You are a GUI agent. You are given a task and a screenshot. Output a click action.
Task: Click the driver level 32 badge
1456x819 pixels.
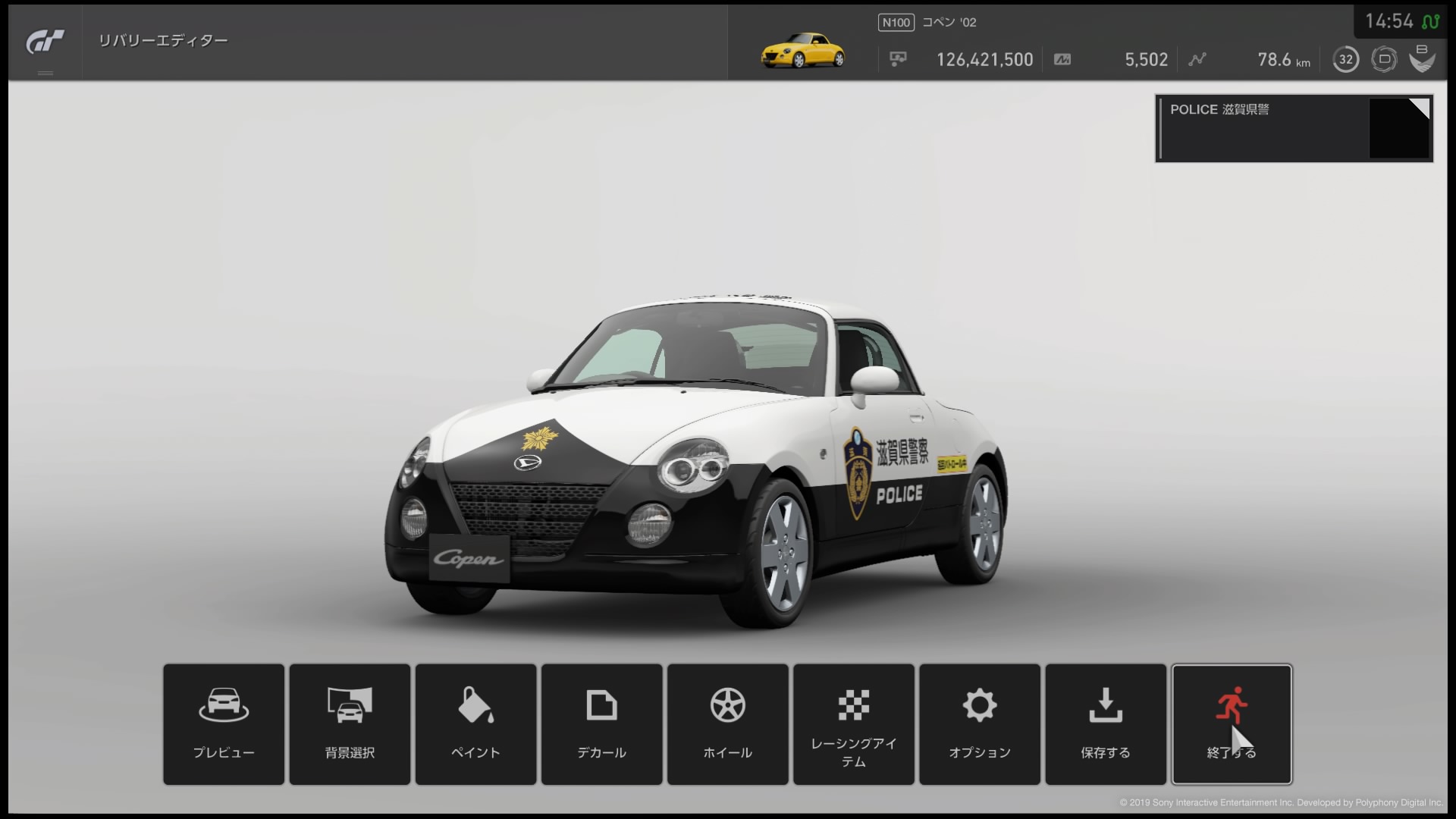coord(1345,59)
